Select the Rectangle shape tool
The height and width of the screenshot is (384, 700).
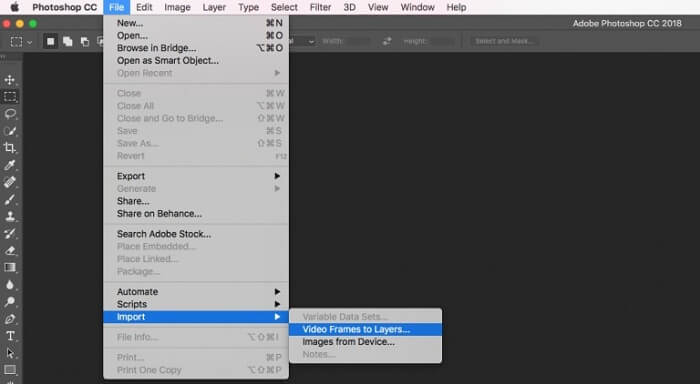[x=10, y=370]
